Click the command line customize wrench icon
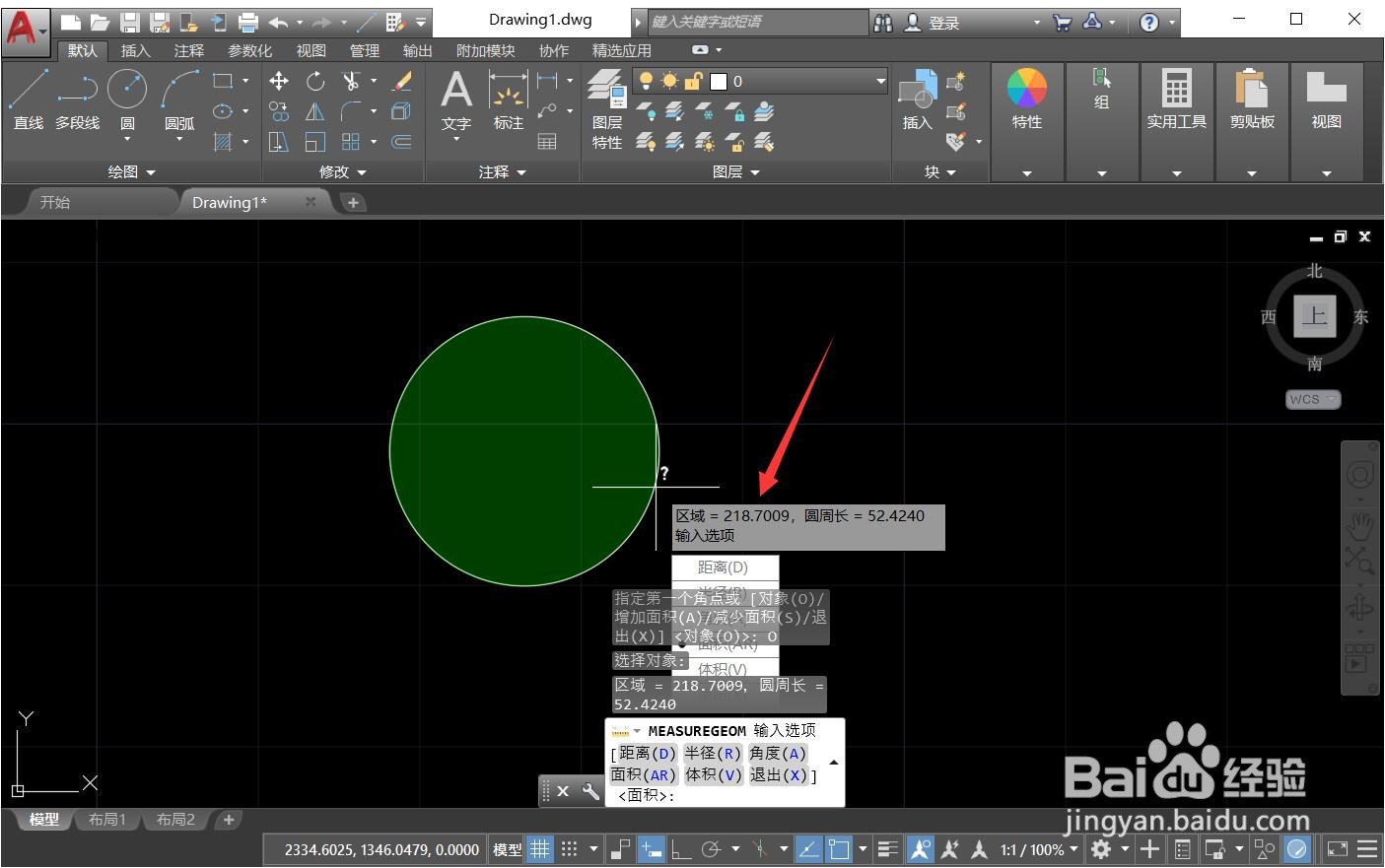Image resolution: width=1385 pixels, height=868 pixels. (x=590, y=790)
